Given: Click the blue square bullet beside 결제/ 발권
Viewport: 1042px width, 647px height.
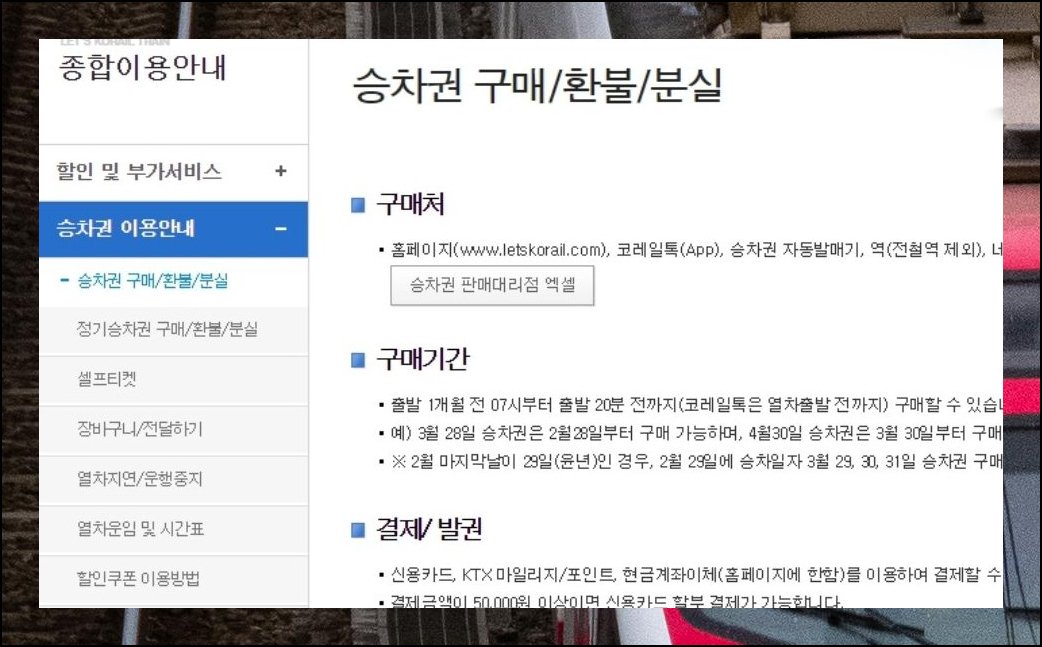Looking at the screenshot, I should (358, 530).
